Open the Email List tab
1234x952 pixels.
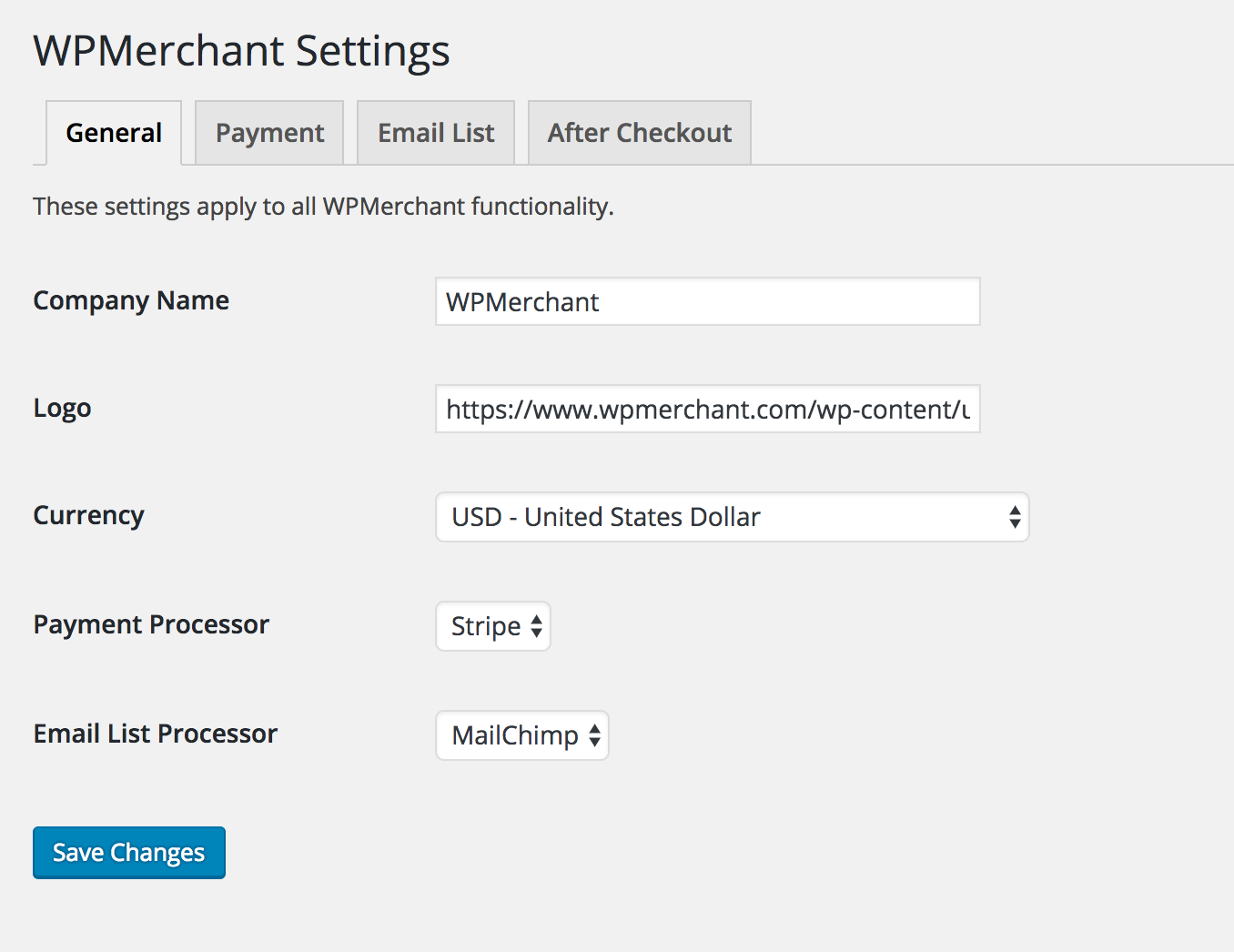click(x=436, y=133)
